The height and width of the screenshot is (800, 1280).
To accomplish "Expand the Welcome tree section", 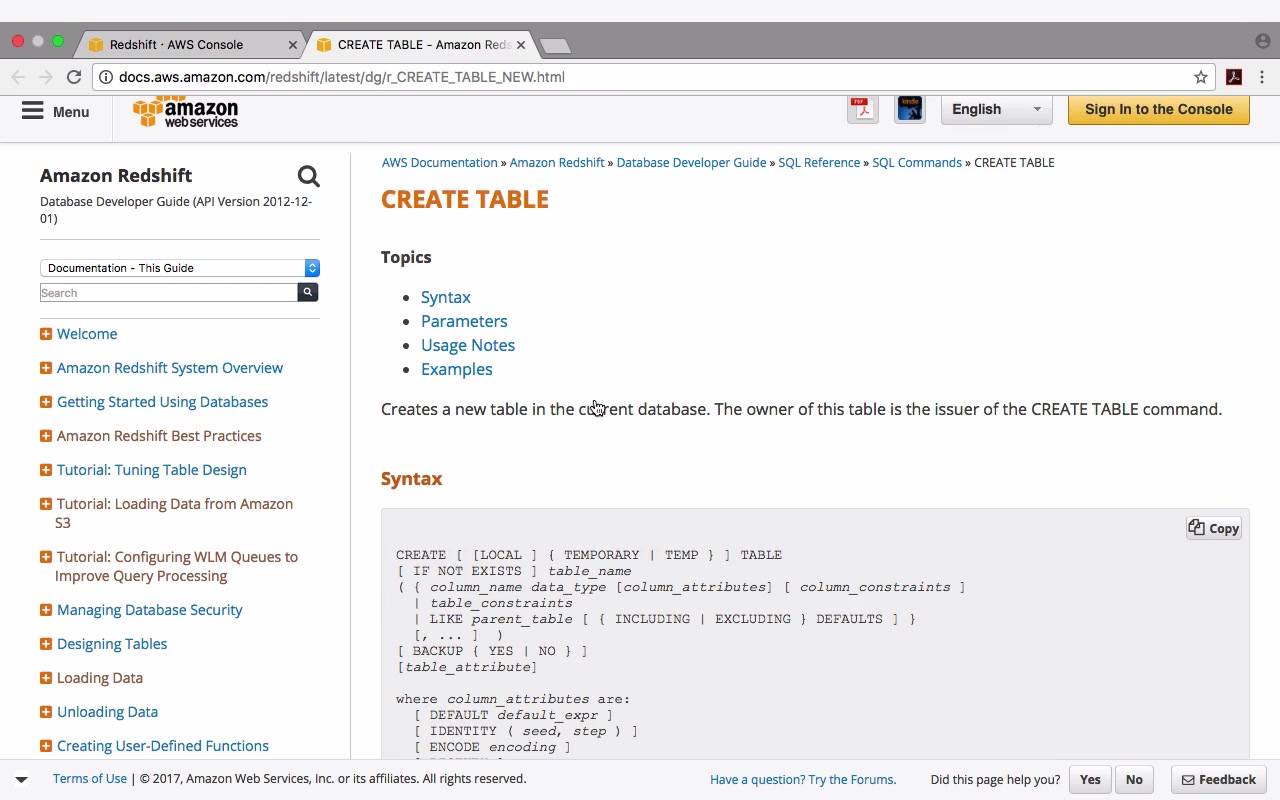I will [x=46, y=334].
